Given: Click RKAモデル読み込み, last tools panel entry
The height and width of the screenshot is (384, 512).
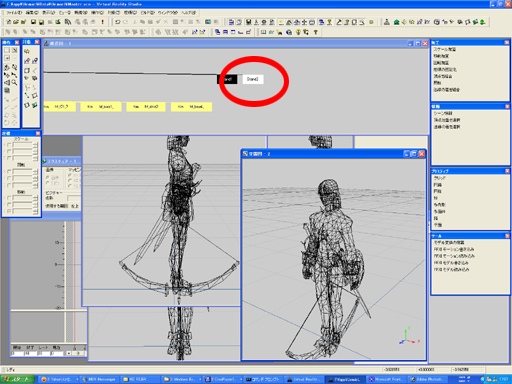Looking at the screenshot, I should 451,269.
